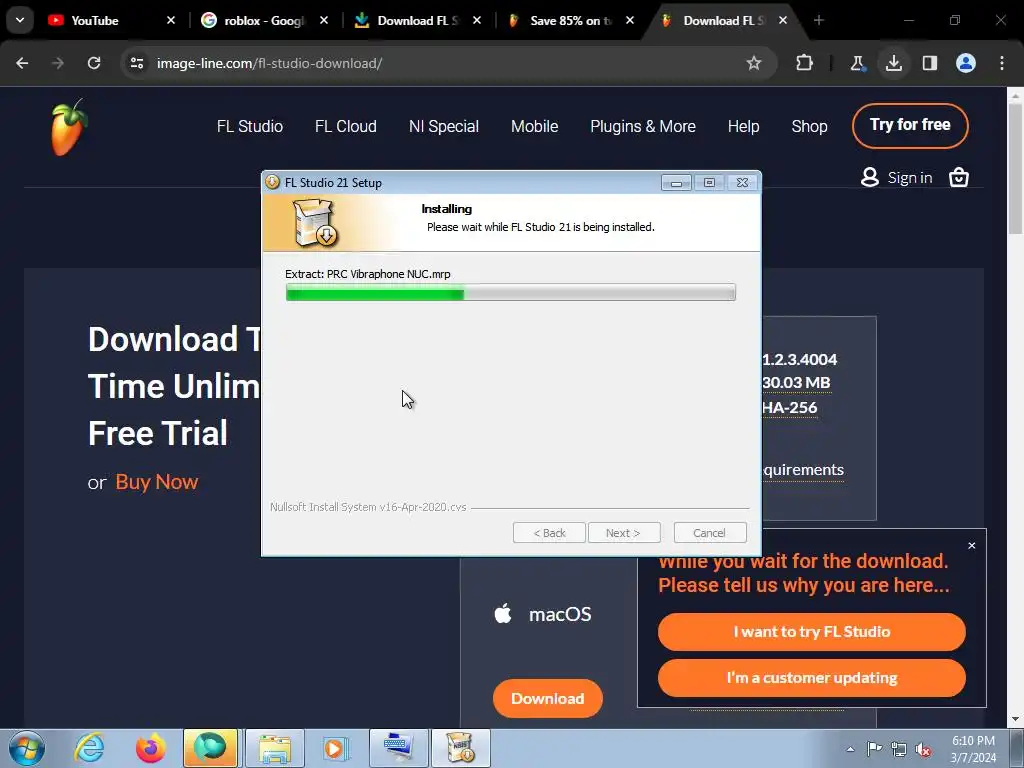Go back with the browser back arrow

click(x=22, y=63)
